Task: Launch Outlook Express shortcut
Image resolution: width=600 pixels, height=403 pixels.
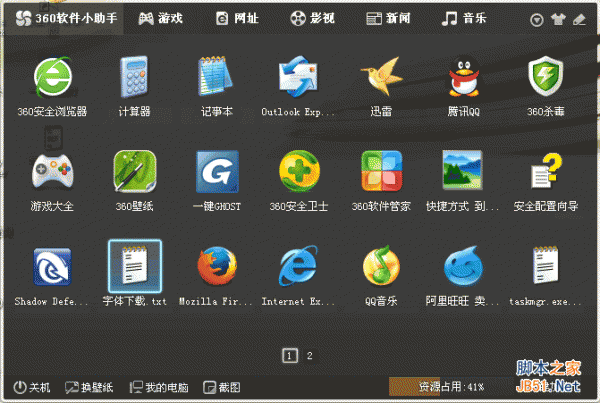Action: (x=298, y=77)
